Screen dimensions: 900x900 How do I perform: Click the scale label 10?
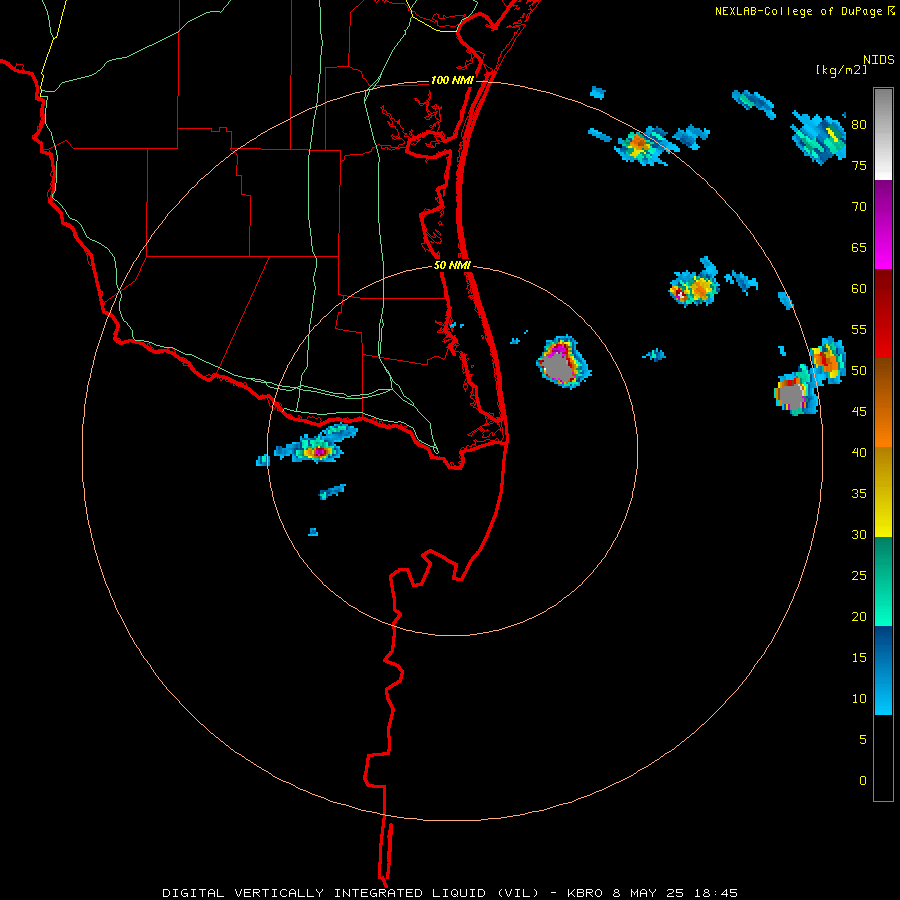click(x=859, y=699)
